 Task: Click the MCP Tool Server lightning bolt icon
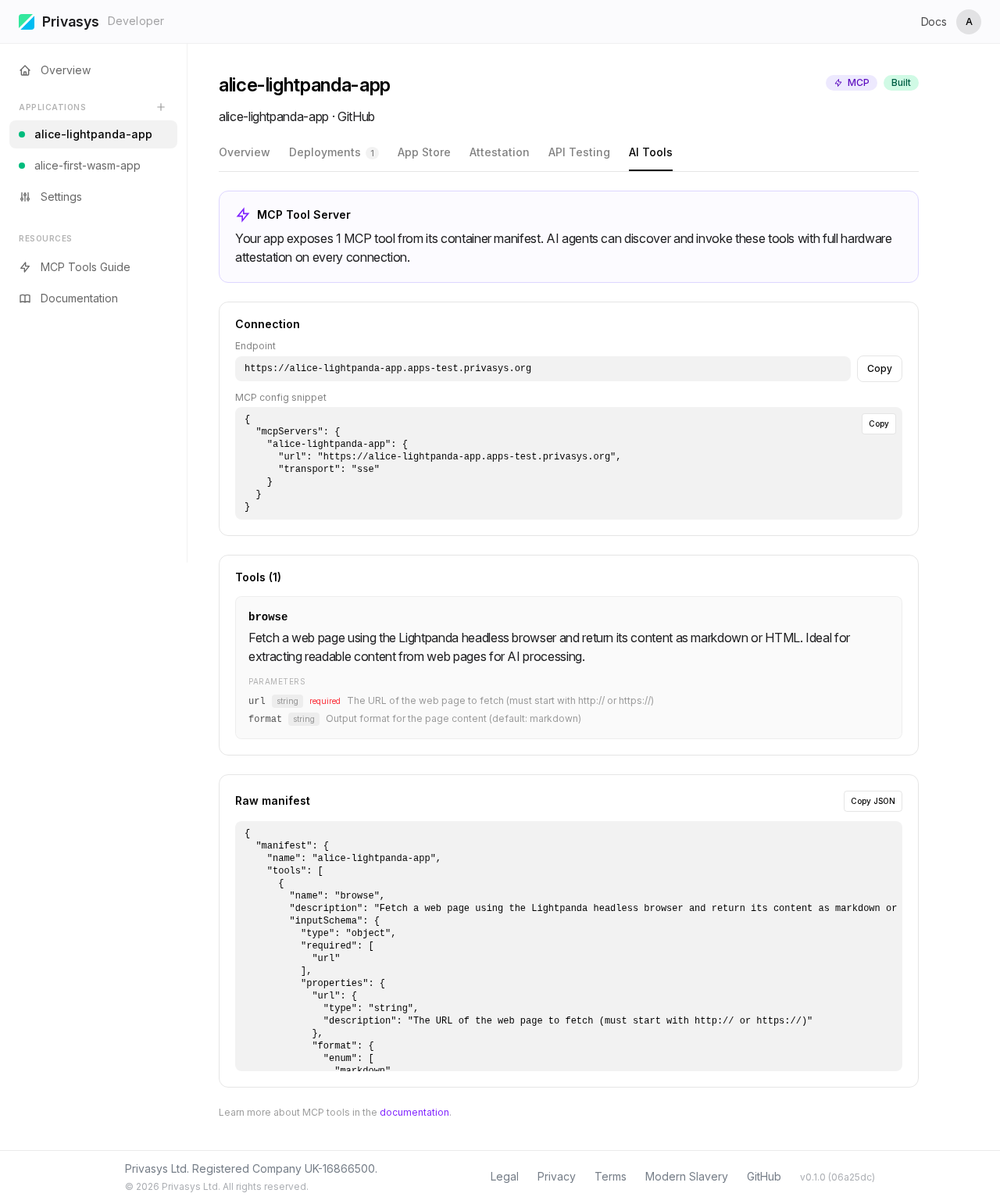(242, 214)
